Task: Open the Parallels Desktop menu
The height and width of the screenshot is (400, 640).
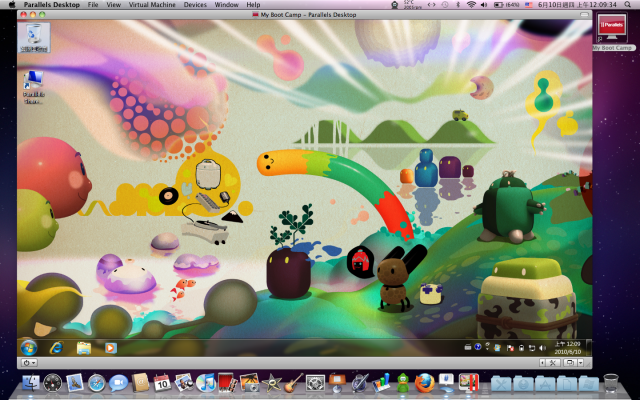Action: [52, 5]
